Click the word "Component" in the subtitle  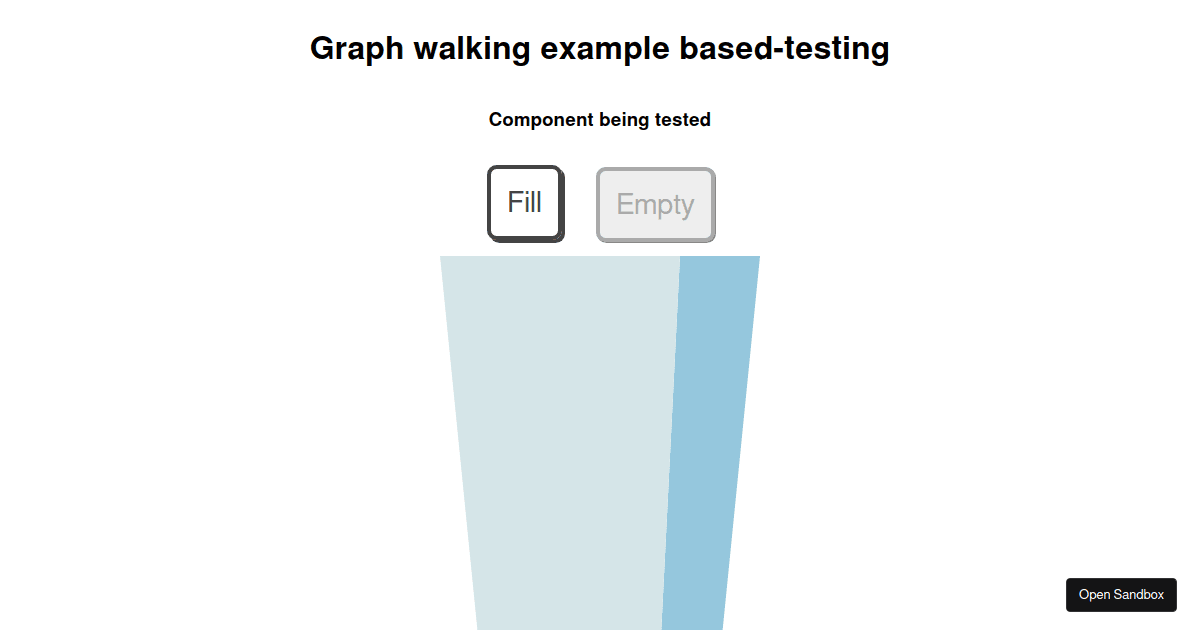pyautogui.click(x=541, y=120)
